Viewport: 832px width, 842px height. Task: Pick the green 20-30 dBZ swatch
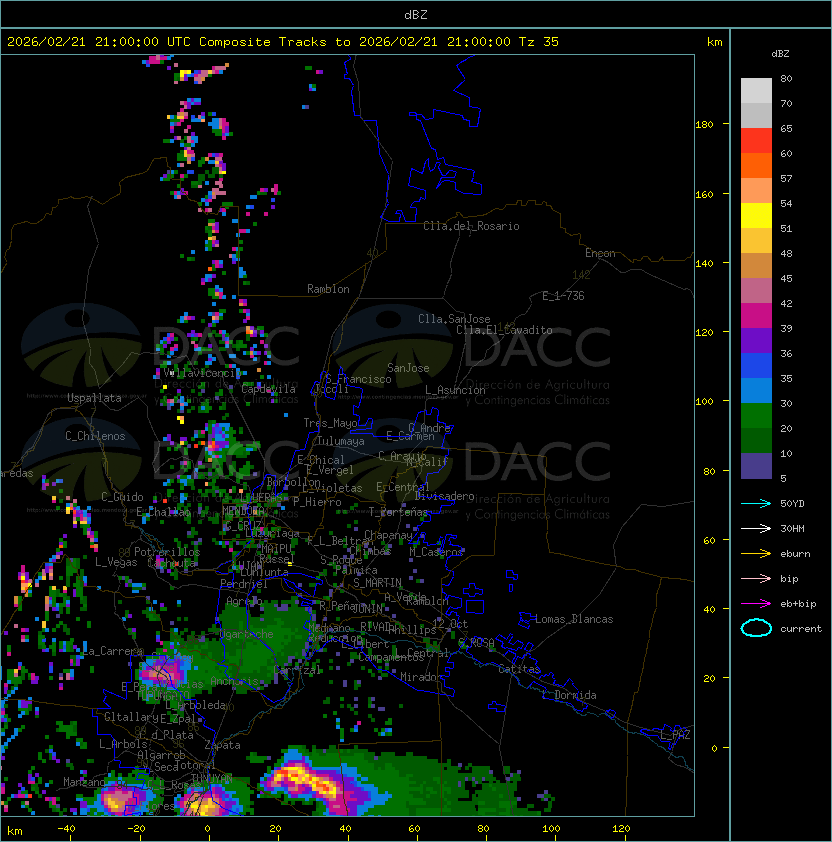pyautogui.click(x=756, y=416)
